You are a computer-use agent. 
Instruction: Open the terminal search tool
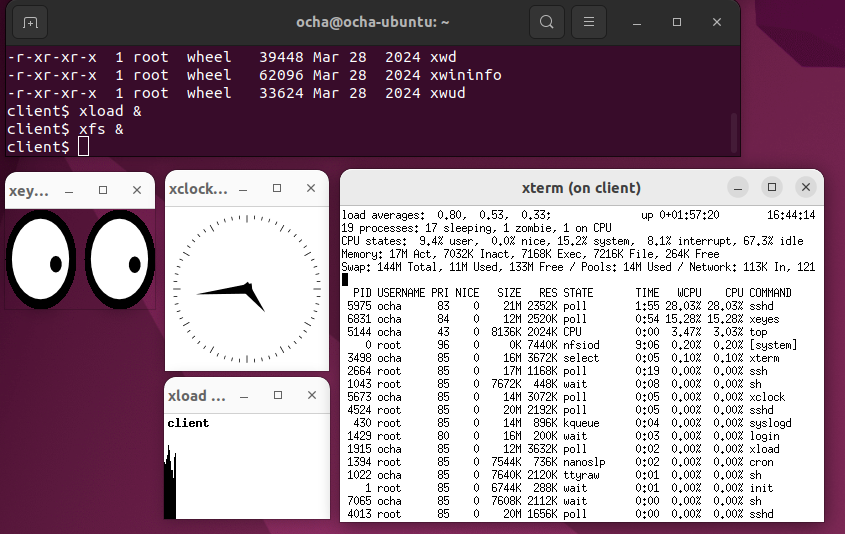(546, 22)
